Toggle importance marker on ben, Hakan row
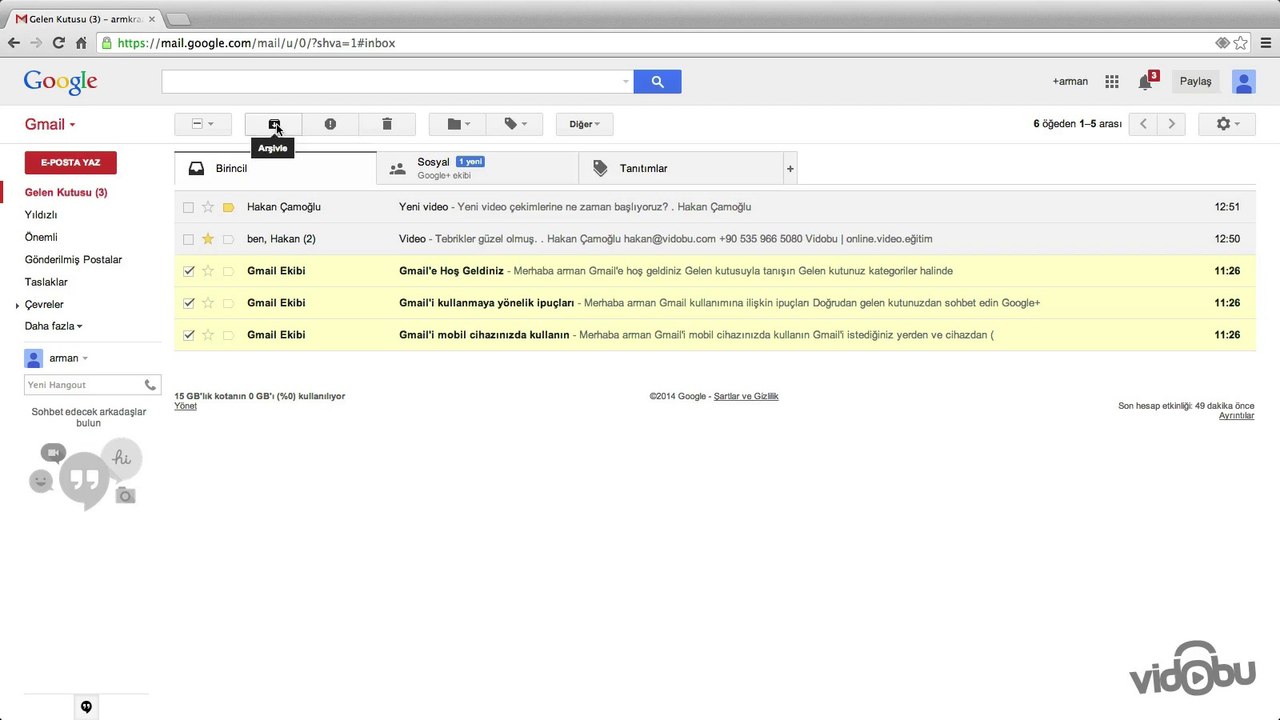 [228, 239]
